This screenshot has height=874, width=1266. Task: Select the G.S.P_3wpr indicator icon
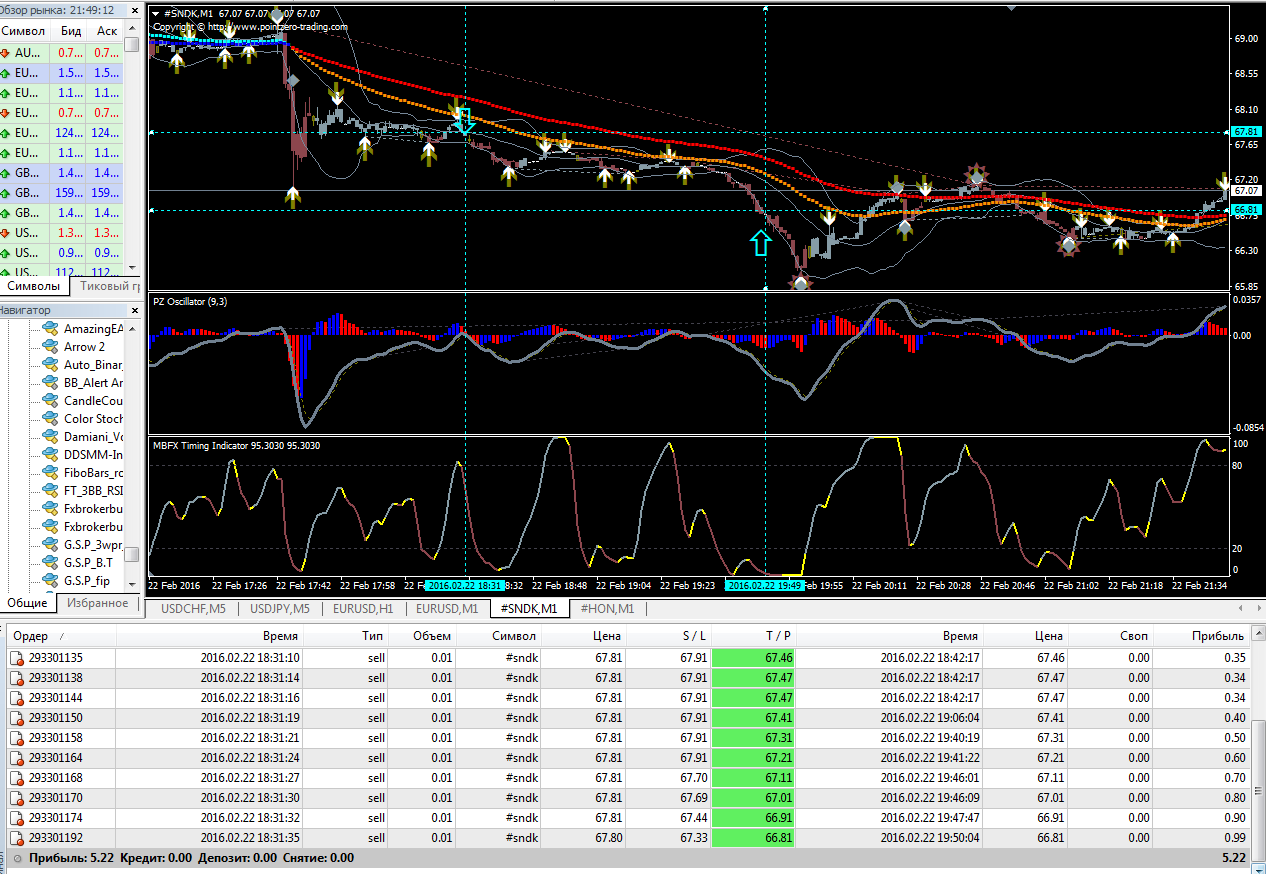(49, 544)
